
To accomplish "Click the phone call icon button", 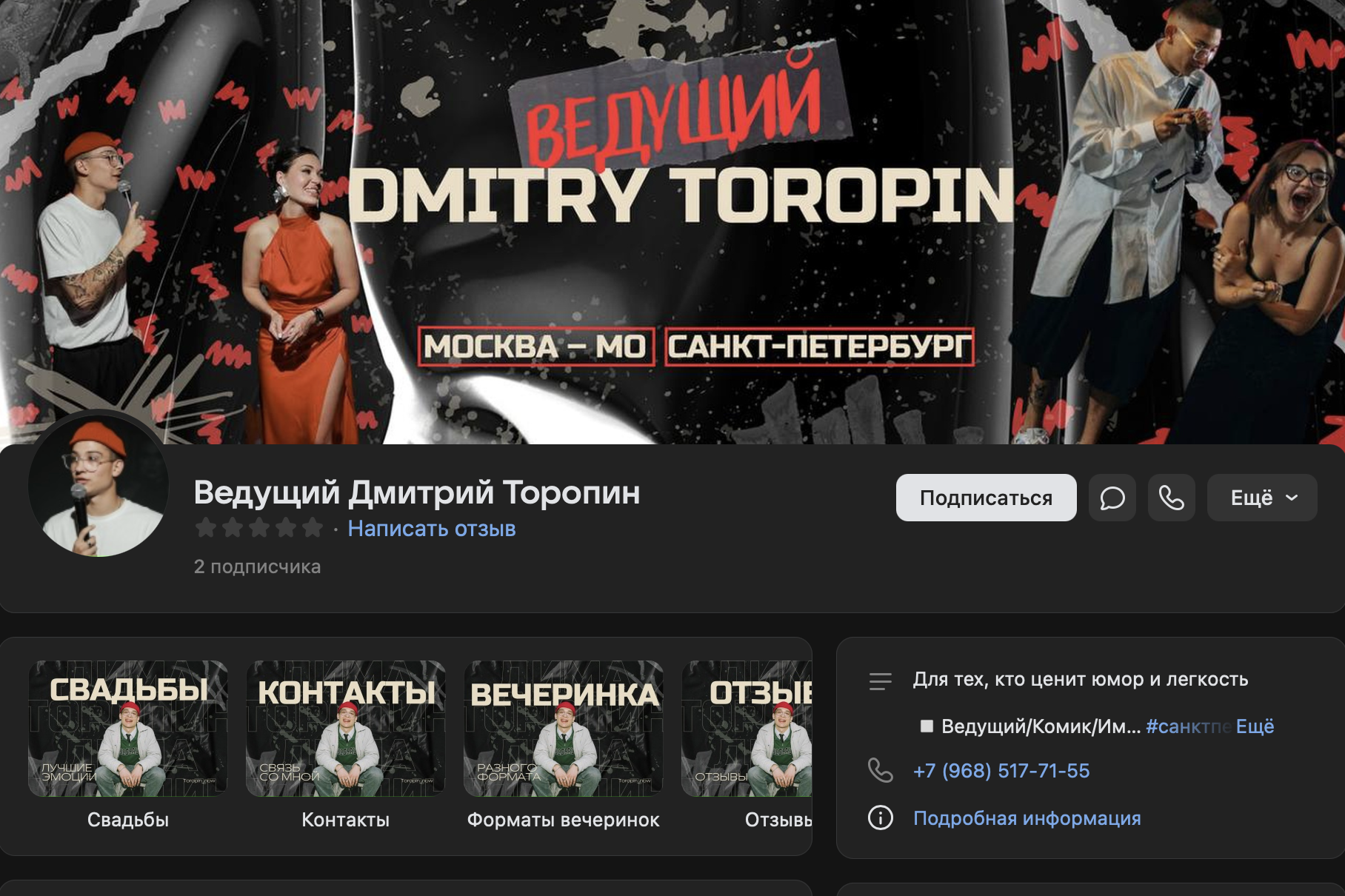I will pos(1171,498).
